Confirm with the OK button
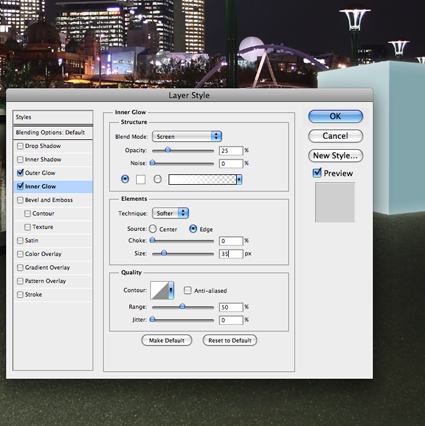Screen dimensions: 425x426 pos(335,116)
